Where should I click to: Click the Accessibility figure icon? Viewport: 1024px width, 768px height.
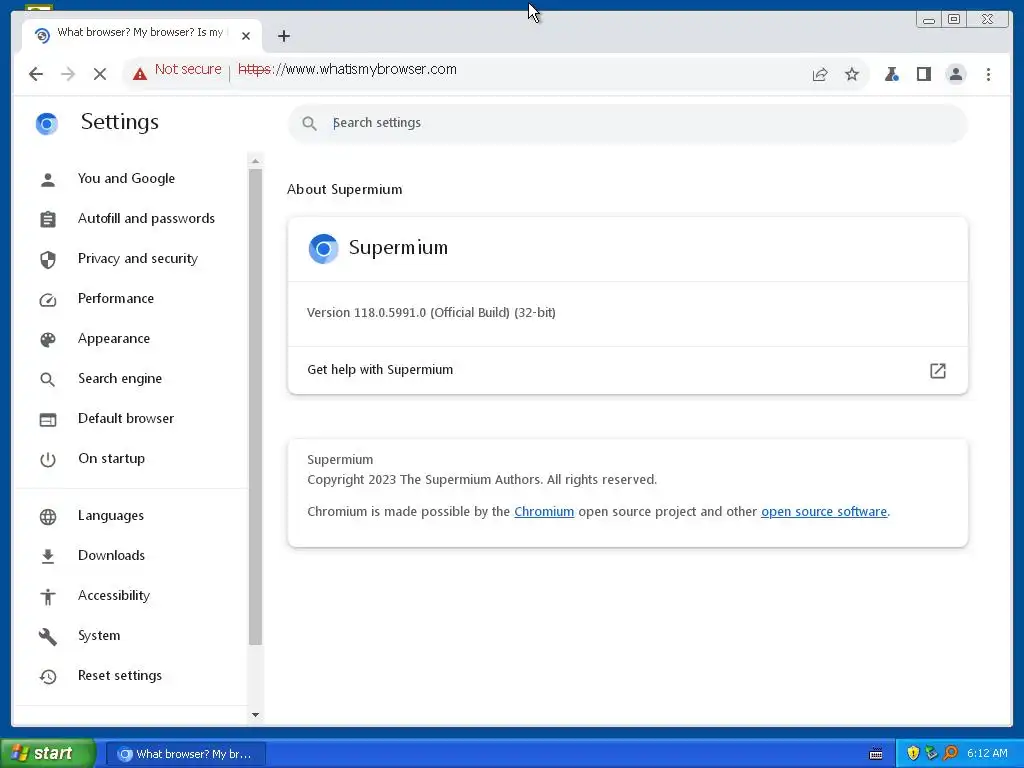click(48, 596)
